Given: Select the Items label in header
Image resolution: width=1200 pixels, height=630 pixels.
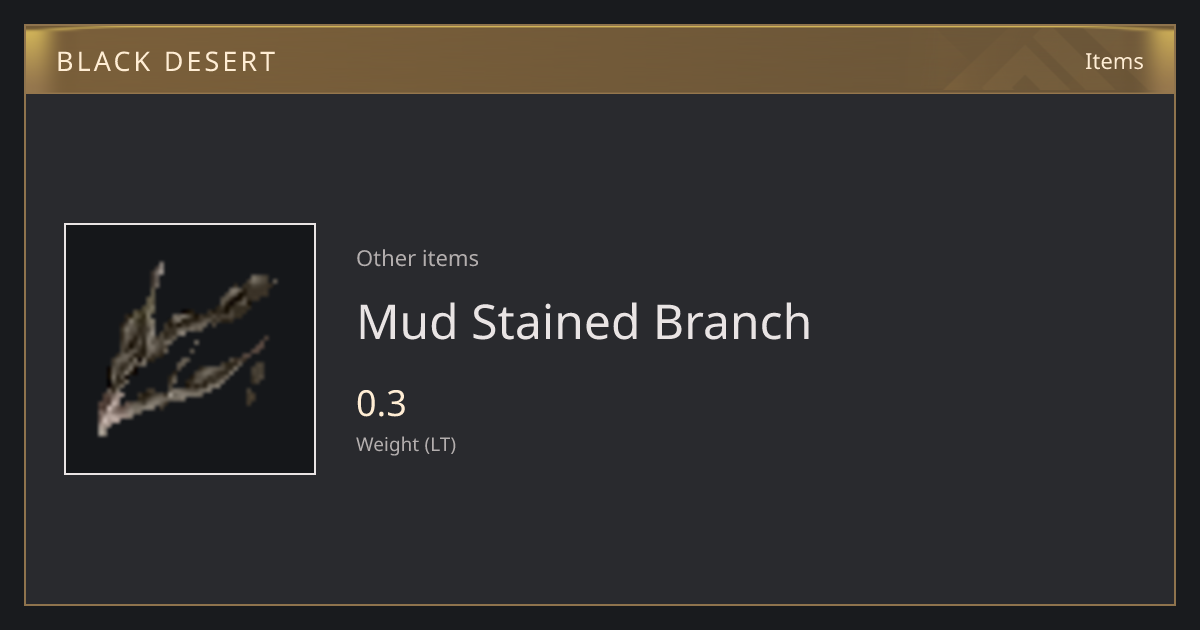Looking at the screenshot, I should [1114, 61].
